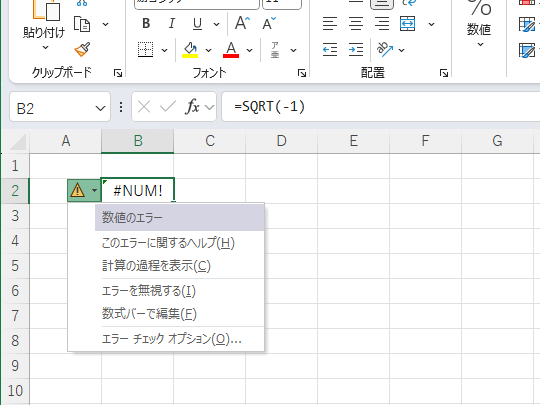540x405 pixels.
Task: Open the Paste options dropdown arrow
Action: (45, 48)
